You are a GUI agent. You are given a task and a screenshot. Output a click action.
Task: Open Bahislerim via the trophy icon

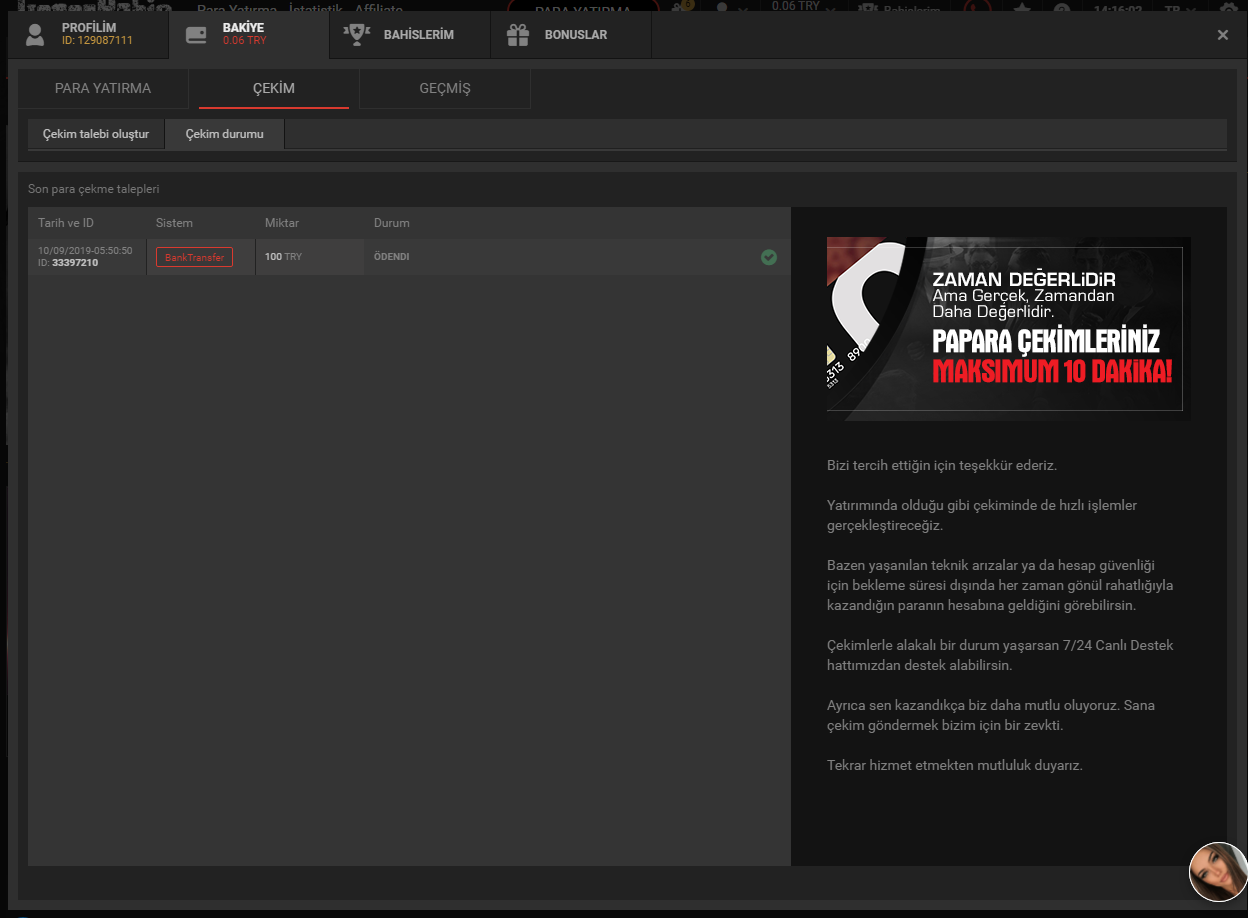(x=357, y=35)
